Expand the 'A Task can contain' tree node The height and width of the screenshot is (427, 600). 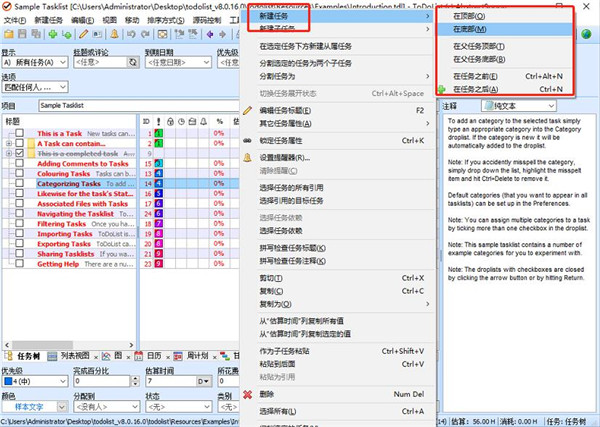(9, 143)
